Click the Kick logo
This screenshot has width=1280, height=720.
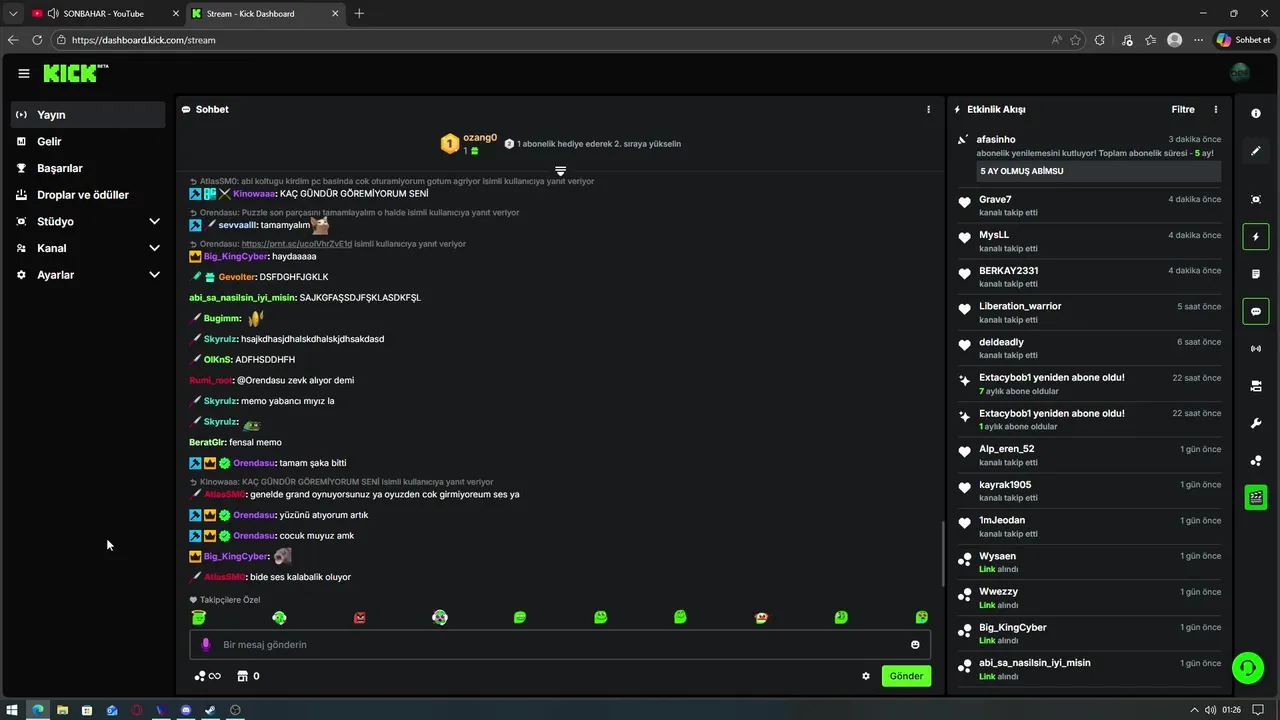click(75, 73)
